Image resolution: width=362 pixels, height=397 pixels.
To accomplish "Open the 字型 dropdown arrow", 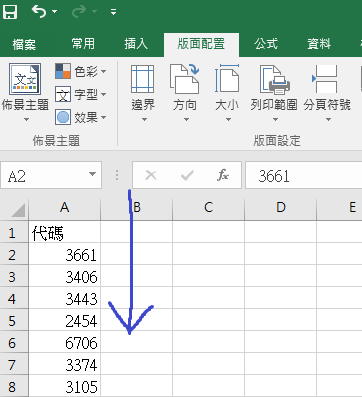I will (103, 95).
